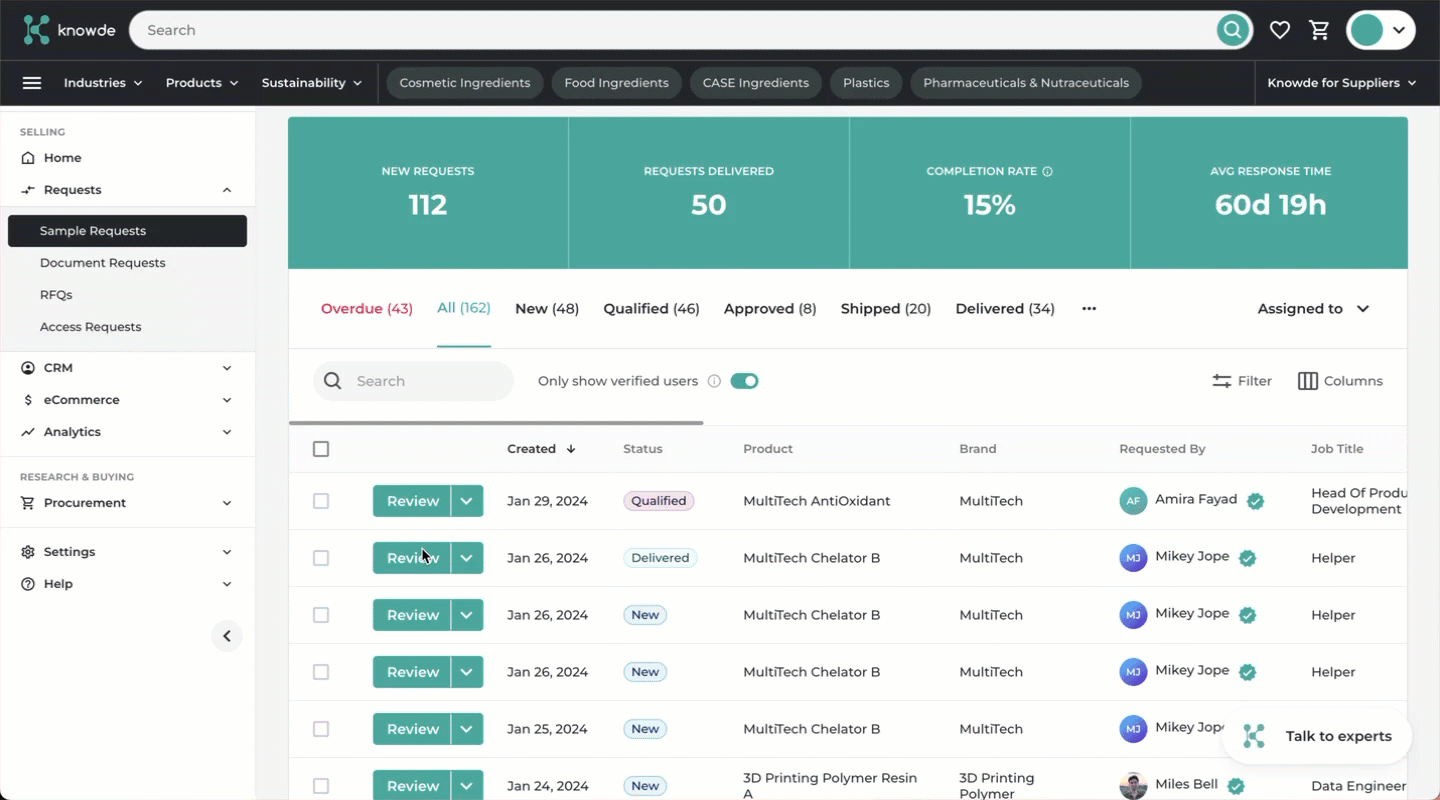Click the Knowde logo
1440x800 pixels.
point(70,30)
